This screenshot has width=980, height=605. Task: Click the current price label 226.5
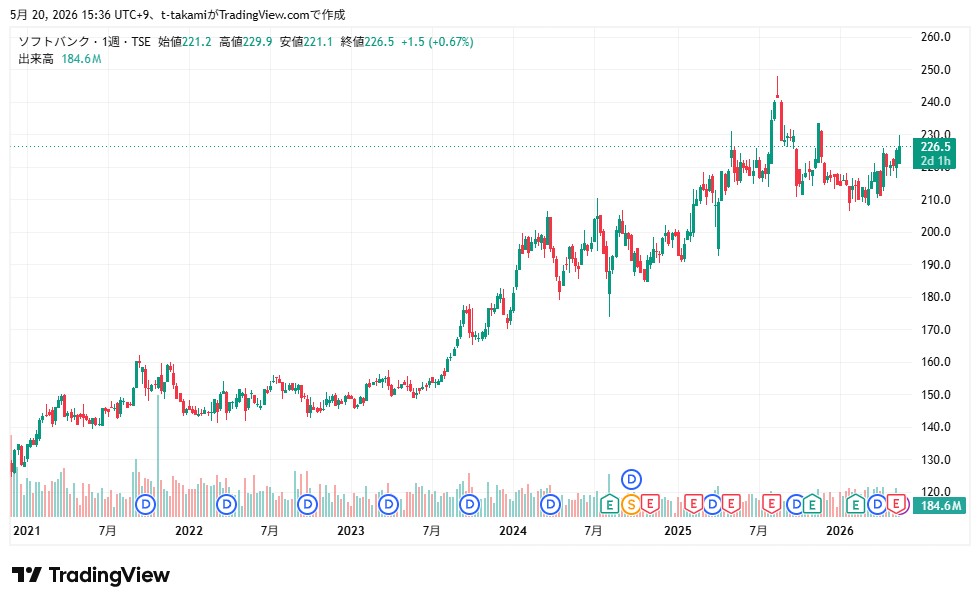(935, 147)
